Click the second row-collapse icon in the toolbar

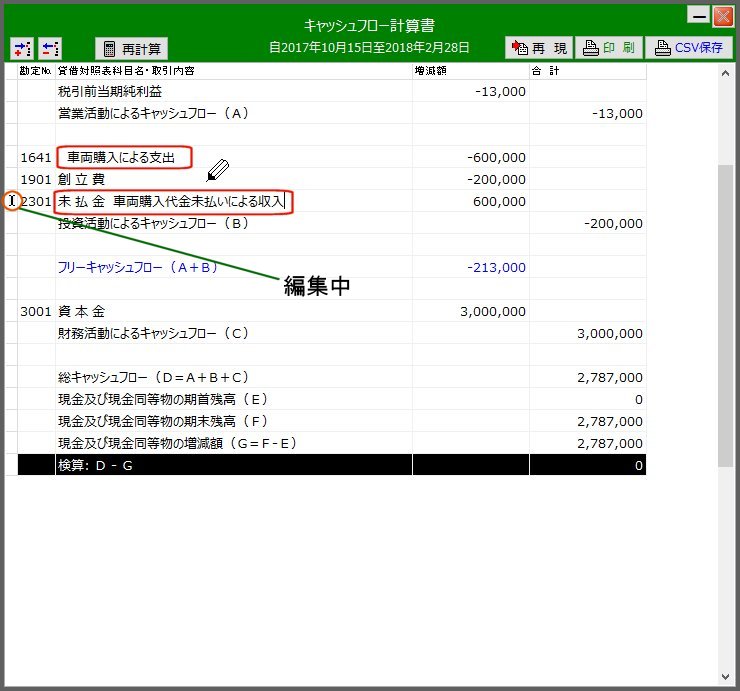pos(50,48)
